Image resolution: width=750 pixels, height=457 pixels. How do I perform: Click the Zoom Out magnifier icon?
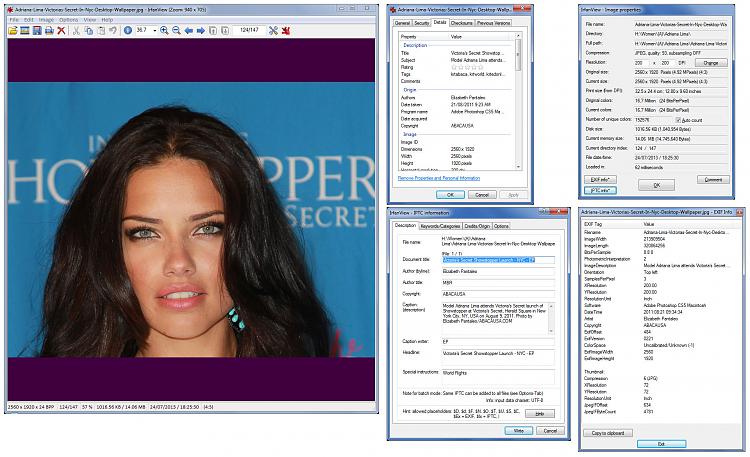pos(176,31)
